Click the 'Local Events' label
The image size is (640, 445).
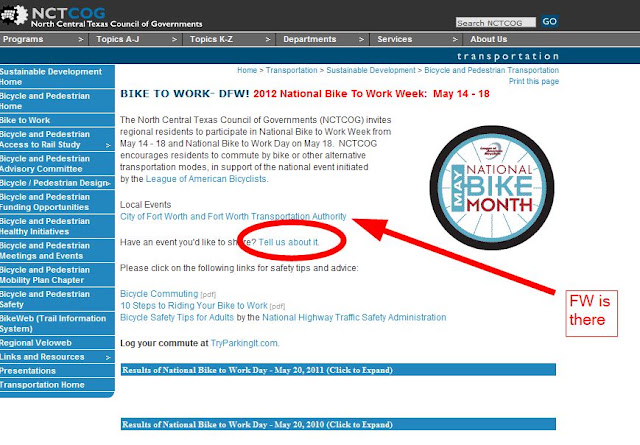pos(145,205)
